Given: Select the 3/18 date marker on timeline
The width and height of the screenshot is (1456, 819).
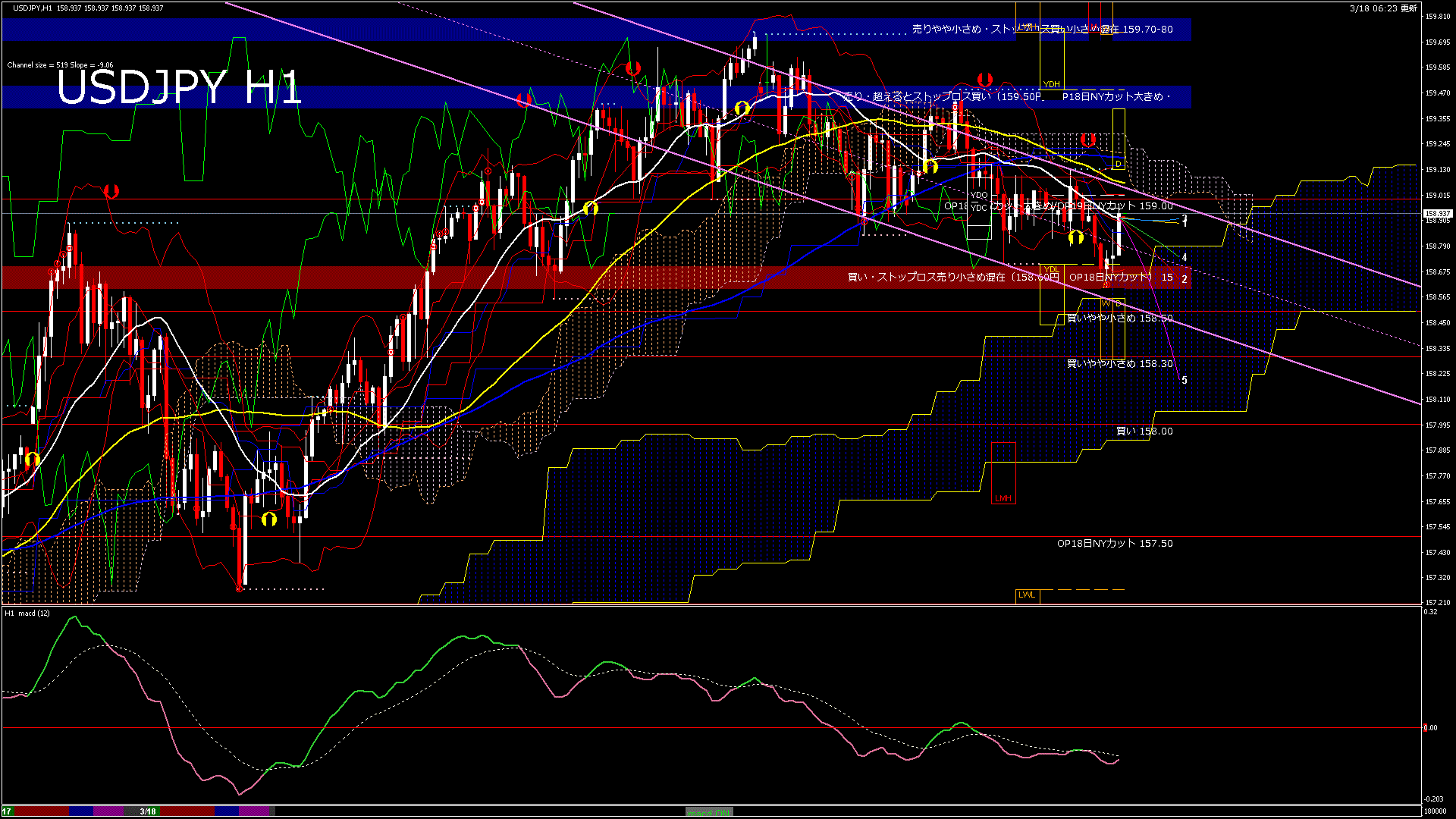Looking at the screenshot, I should [148, 811].
